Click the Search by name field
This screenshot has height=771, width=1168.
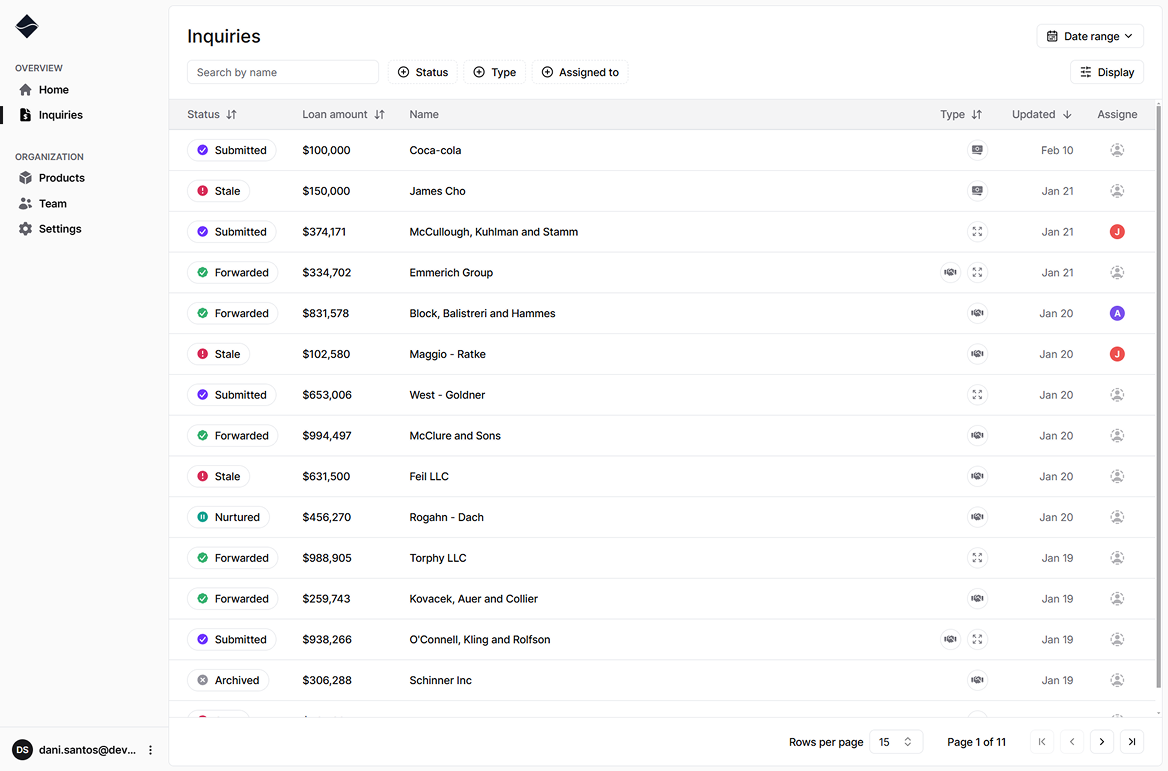(282, 72)
